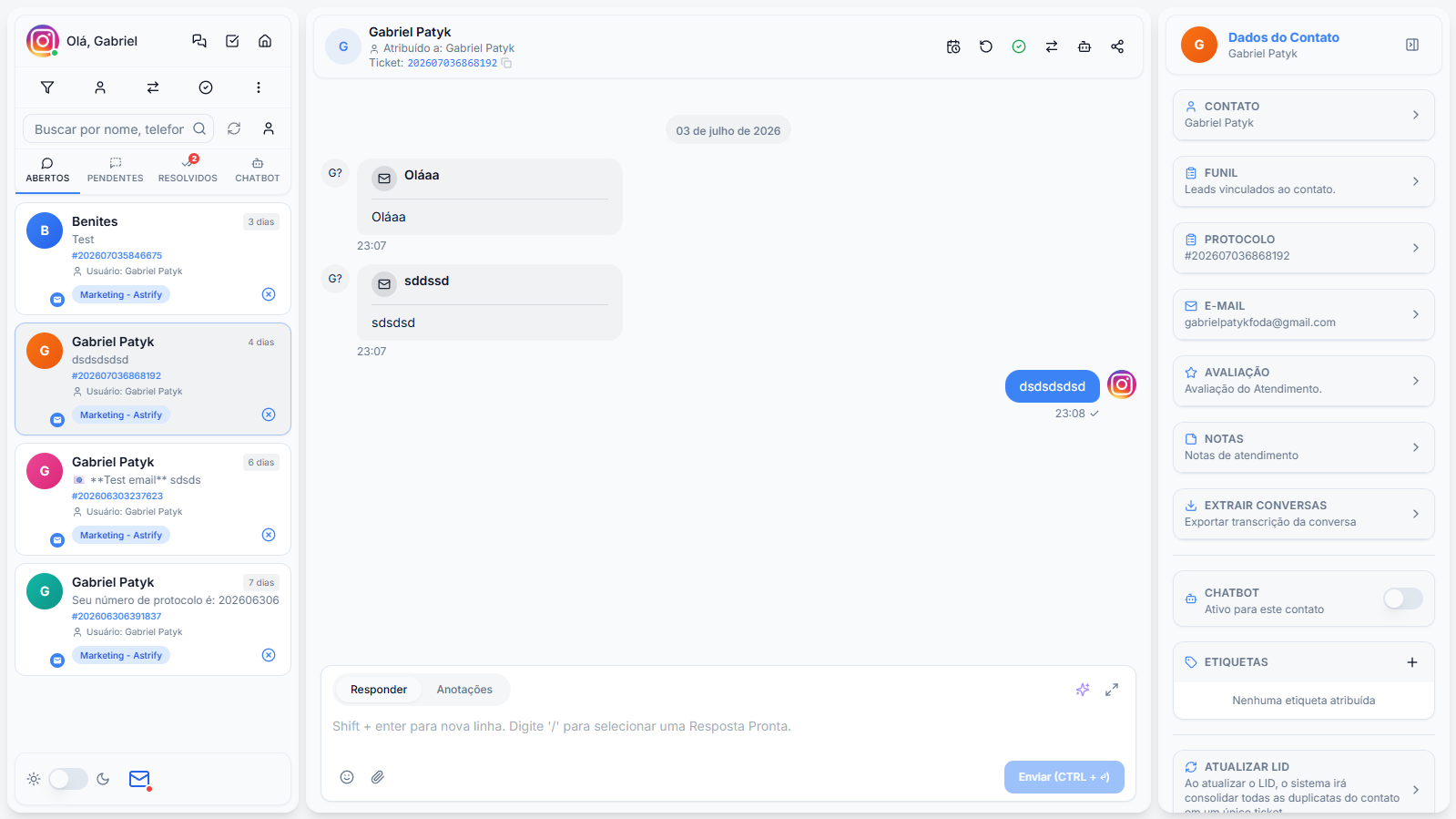This screenshot has height=819, width=1456.
Task: Click the Oláaa email message bubble
Action: [490, 197]
